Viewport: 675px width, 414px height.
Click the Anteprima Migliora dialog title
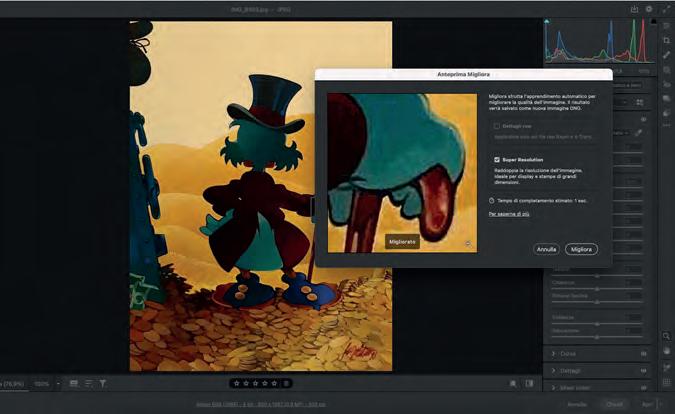(463, 74)
